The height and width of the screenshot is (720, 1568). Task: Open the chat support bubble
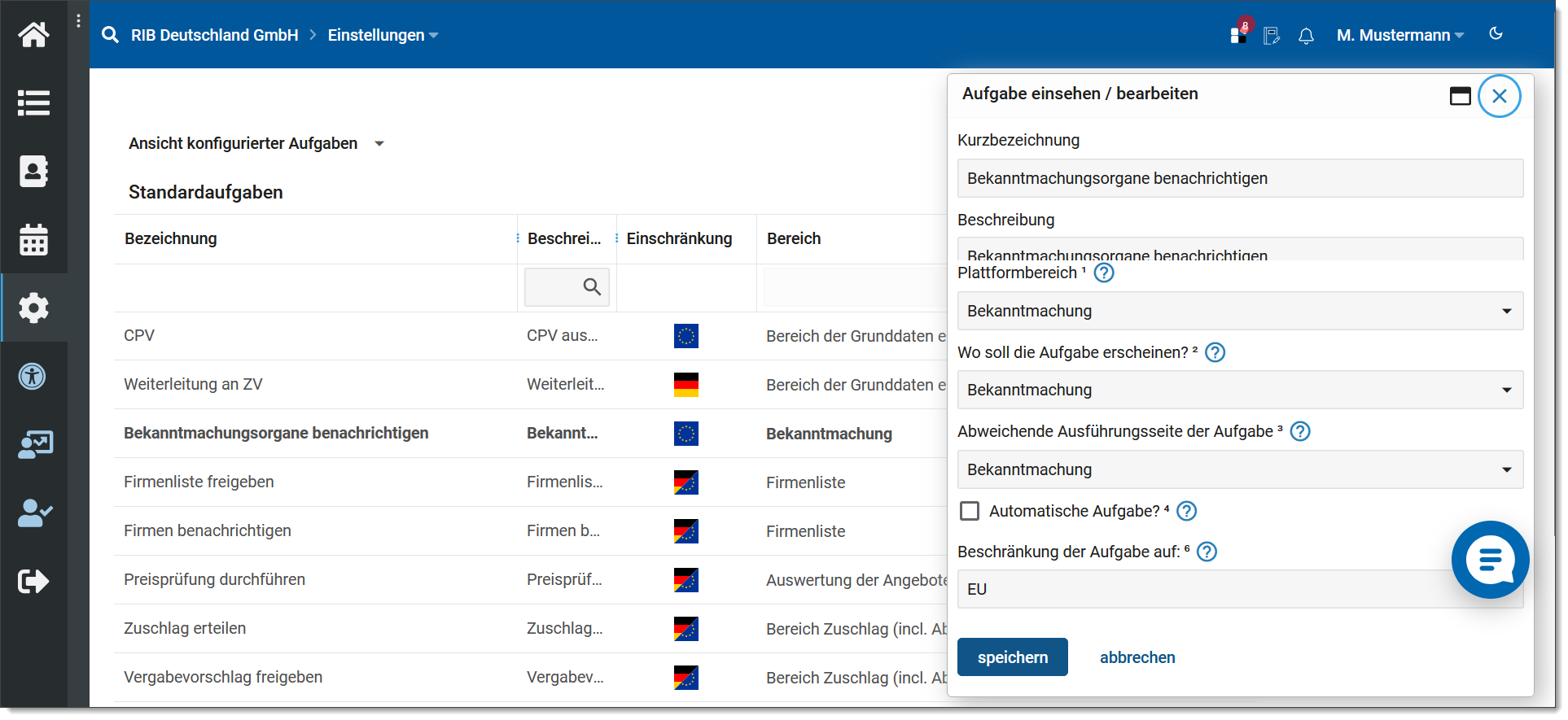point(1489,560)
